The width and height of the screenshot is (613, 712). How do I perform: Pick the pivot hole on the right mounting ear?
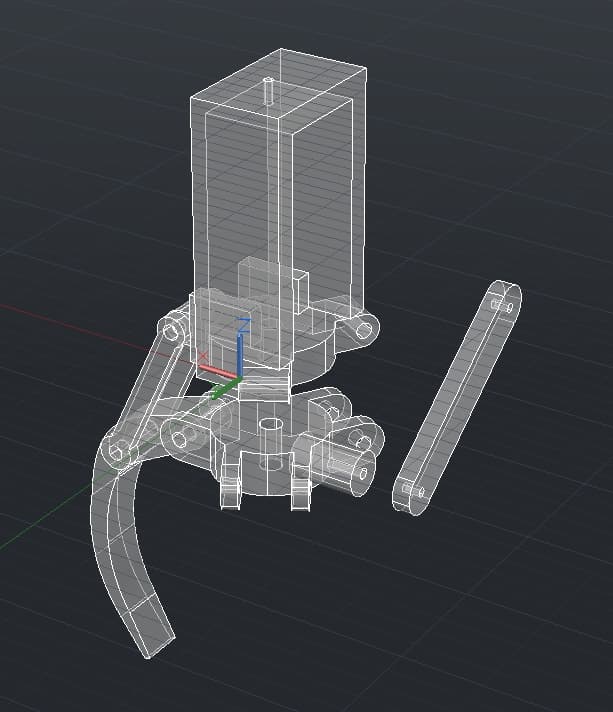tap(364, 330)
